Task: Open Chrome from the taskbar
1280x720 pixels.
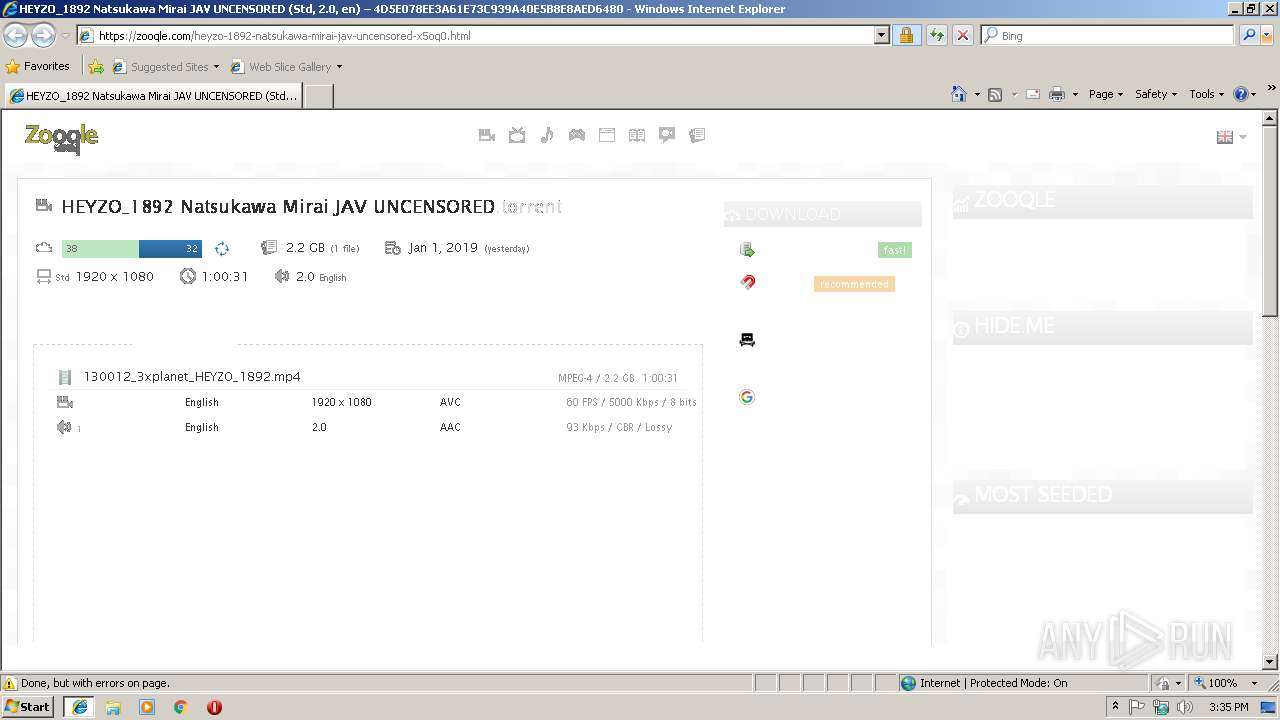Action: [x=181, y=707]
